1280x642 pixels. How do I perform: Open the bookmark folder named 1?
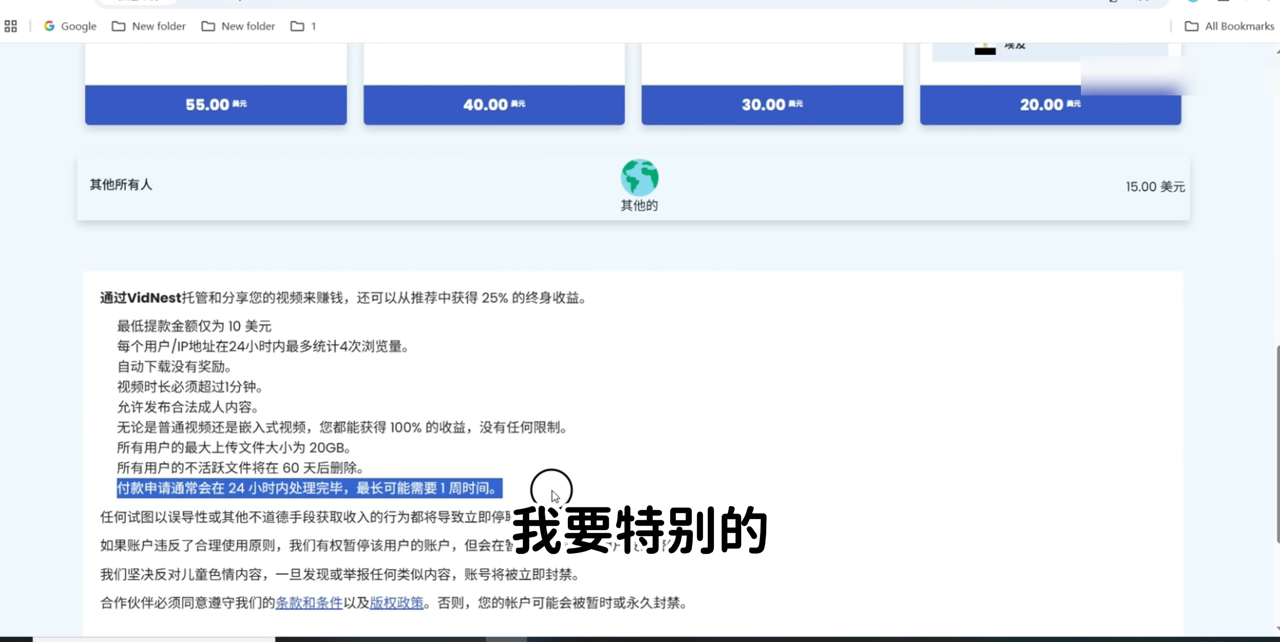tap(303, 26)
